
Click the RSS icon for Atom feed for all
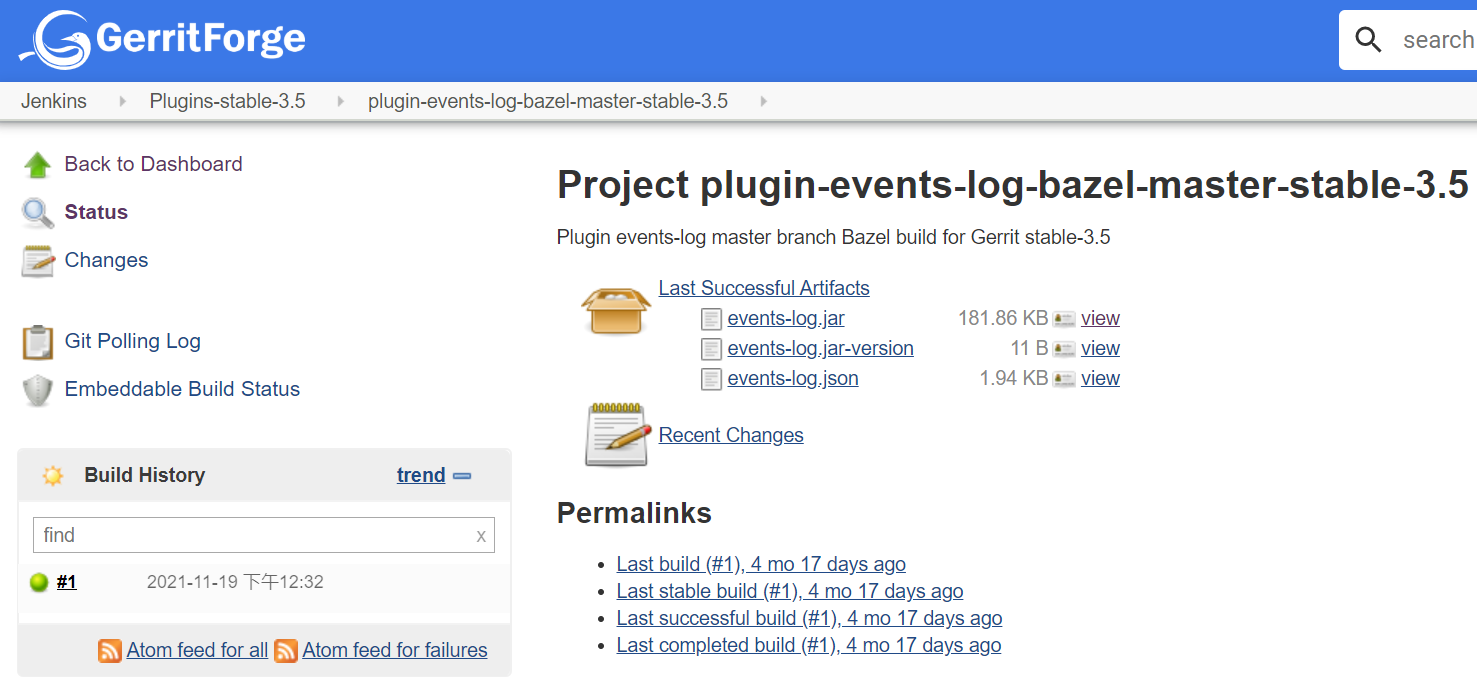tap(110, 650)
